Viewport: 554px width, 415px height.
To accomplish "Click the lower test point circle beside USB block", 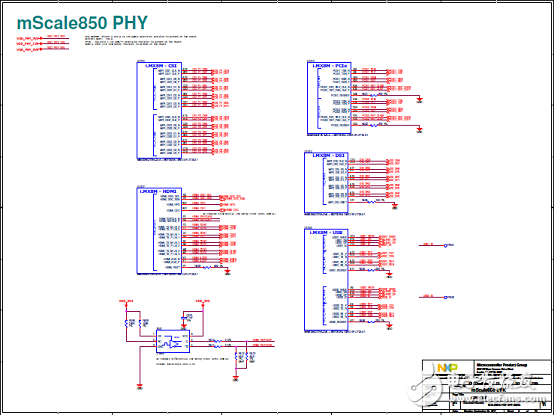I will [446, 297].
